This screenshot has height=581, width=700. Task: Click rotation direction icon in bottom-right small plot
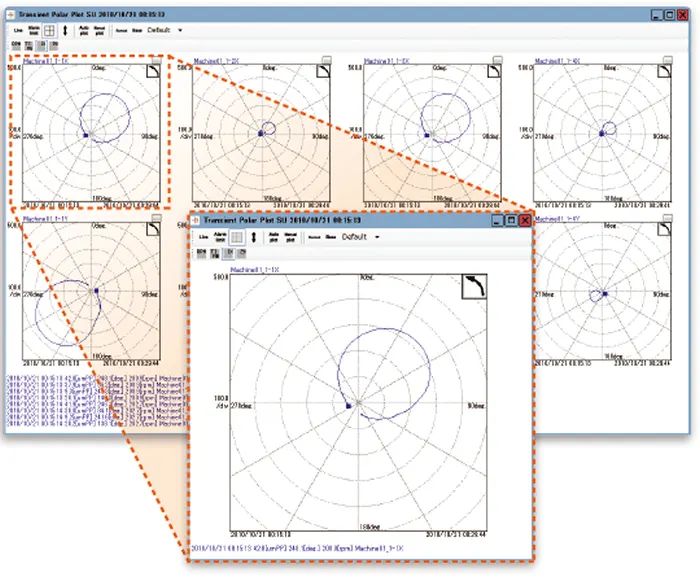coord(664,229)
